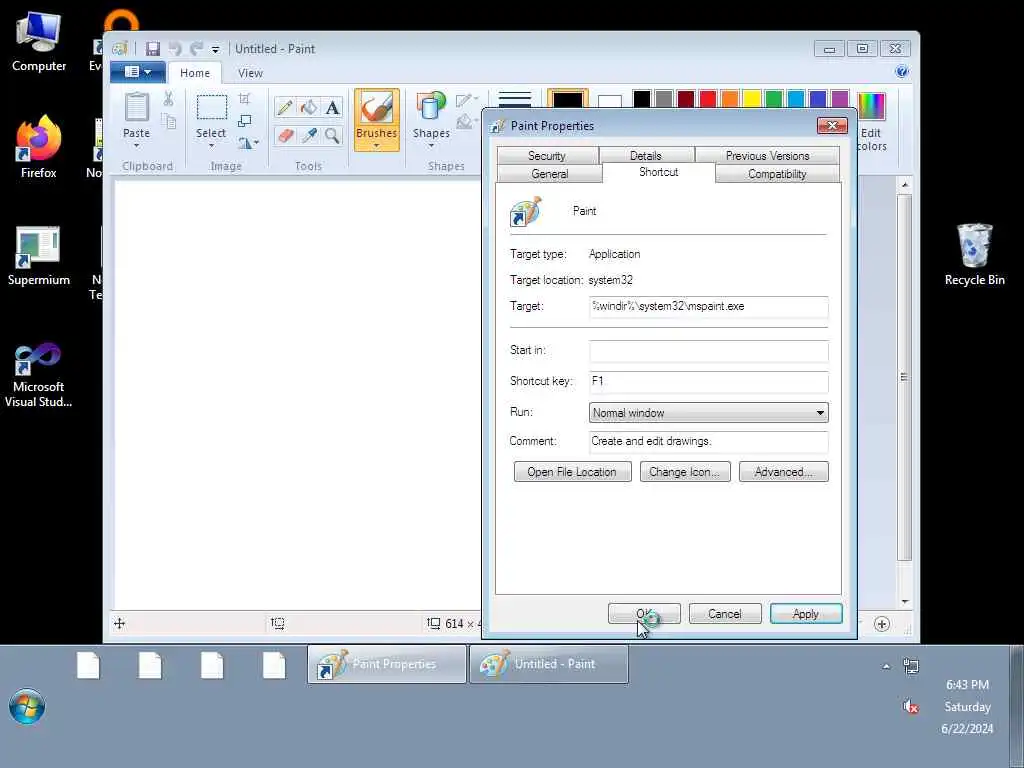Click the OK button
The image size is (1024, 768).
[644, 614]
